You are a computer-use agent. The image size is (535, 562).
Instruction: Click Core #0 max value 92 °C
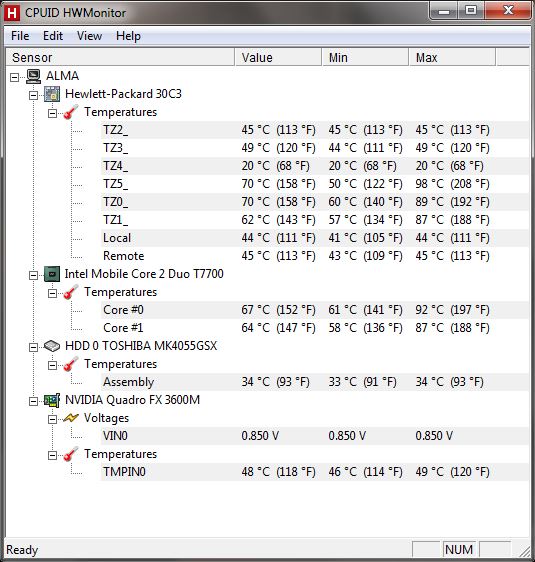[452, 310]
